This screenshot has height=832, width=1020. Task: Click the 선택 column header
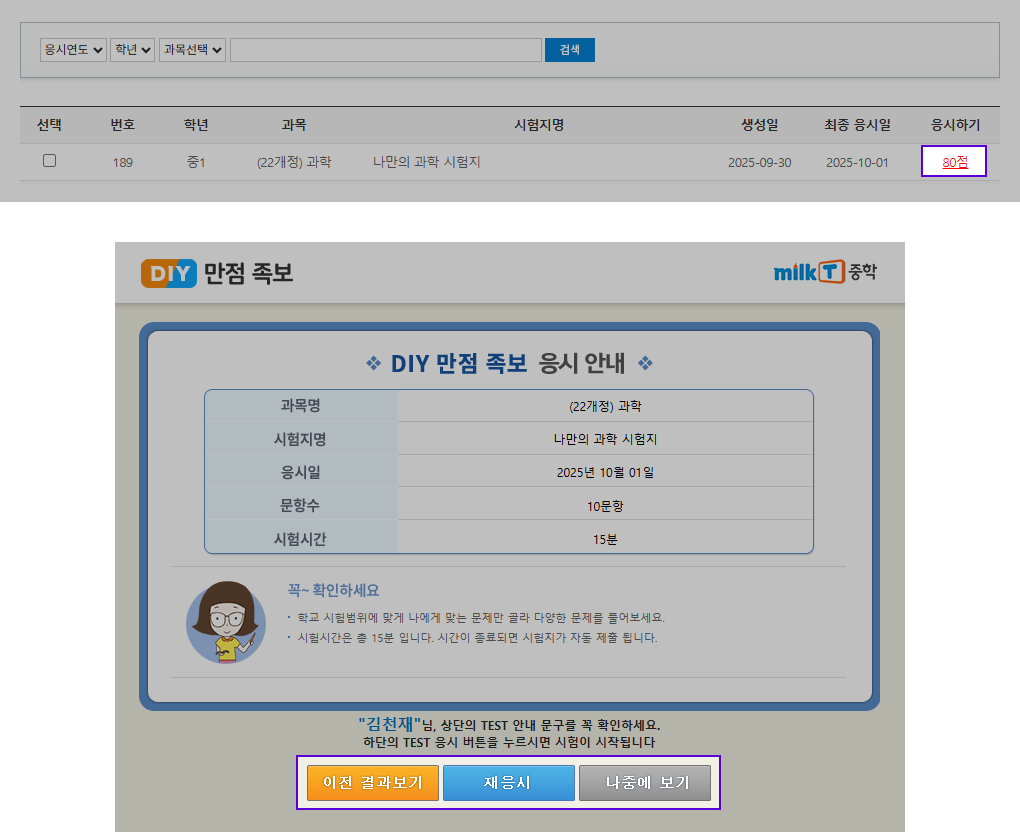pos(49,125)
